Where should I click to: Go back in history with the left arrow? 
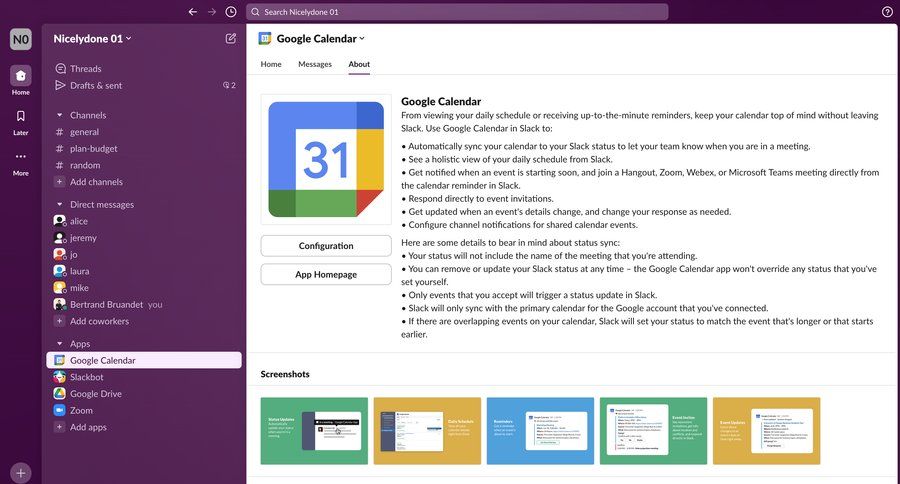coord(193,11)
